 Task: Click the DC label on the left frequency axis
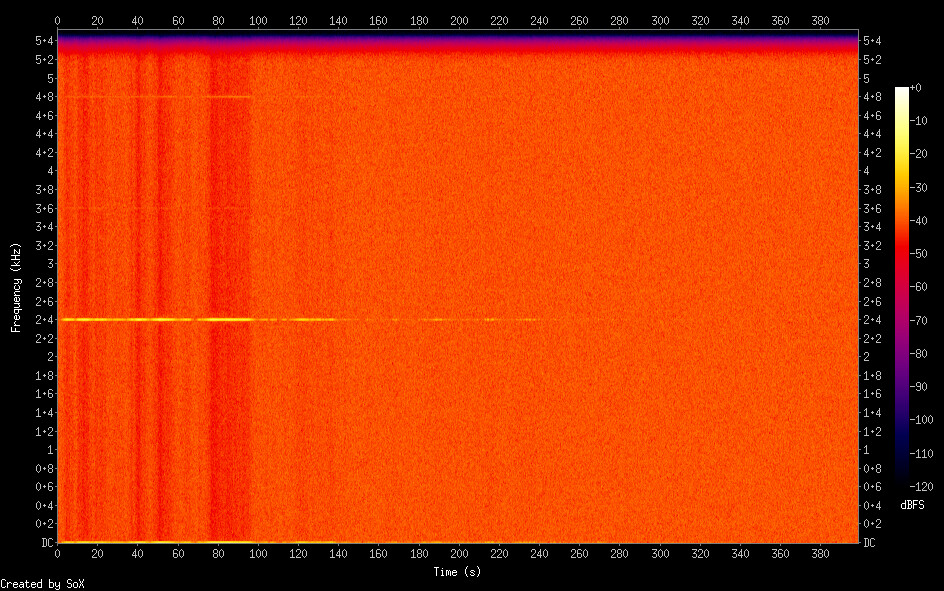(45, 543)
